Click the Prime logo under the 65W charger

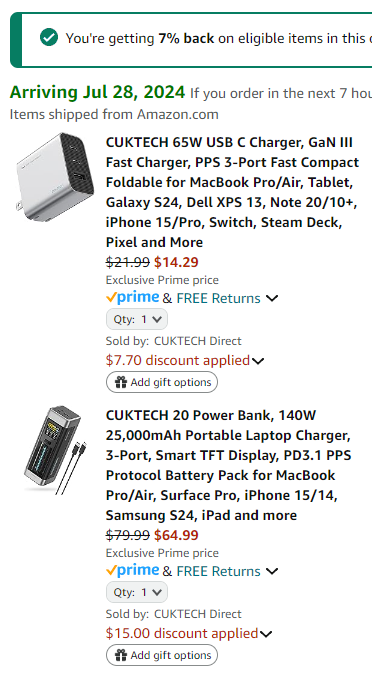click(133, 297)
